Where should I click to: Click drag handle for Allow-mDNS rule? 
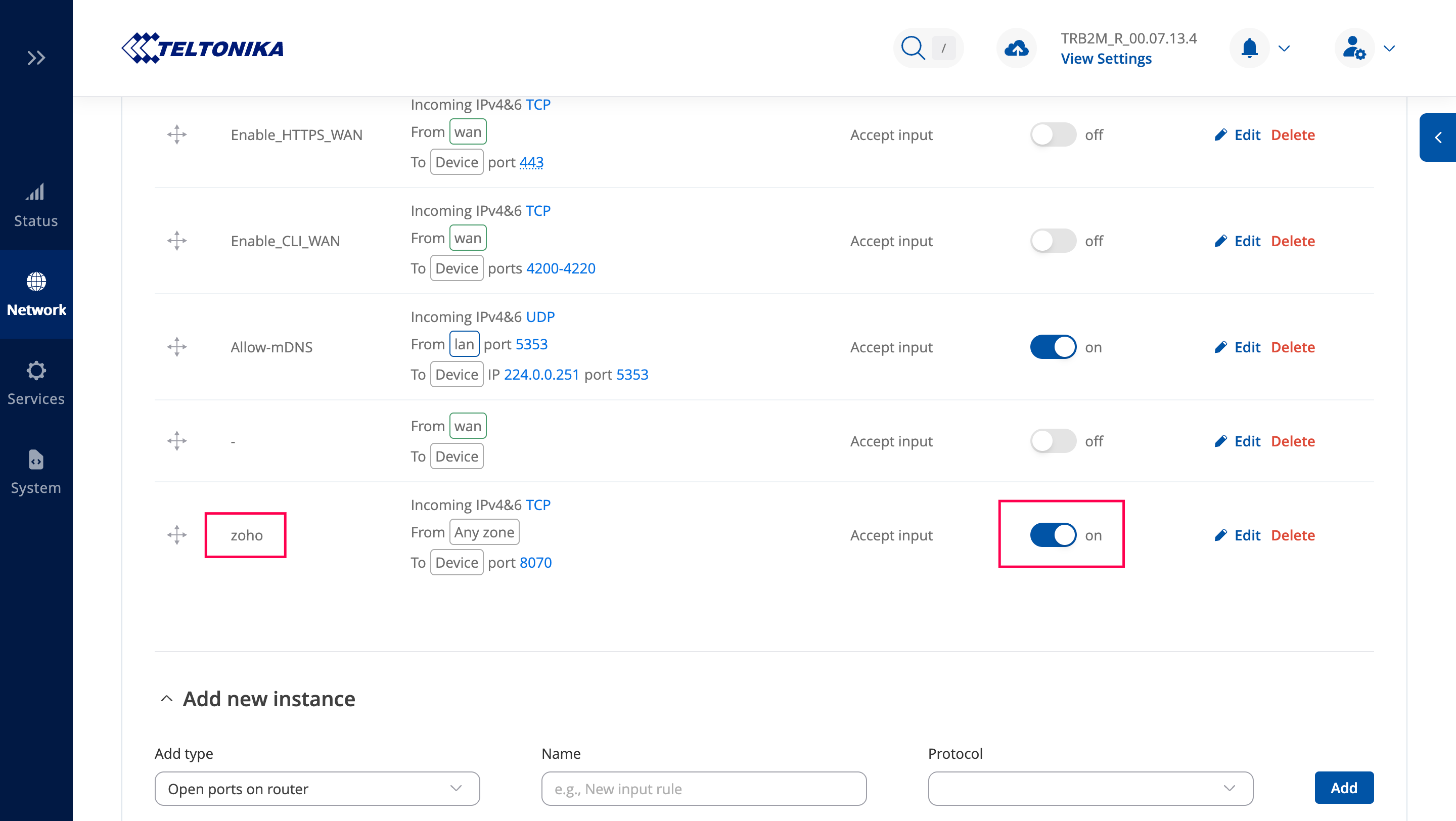[177, 347]
